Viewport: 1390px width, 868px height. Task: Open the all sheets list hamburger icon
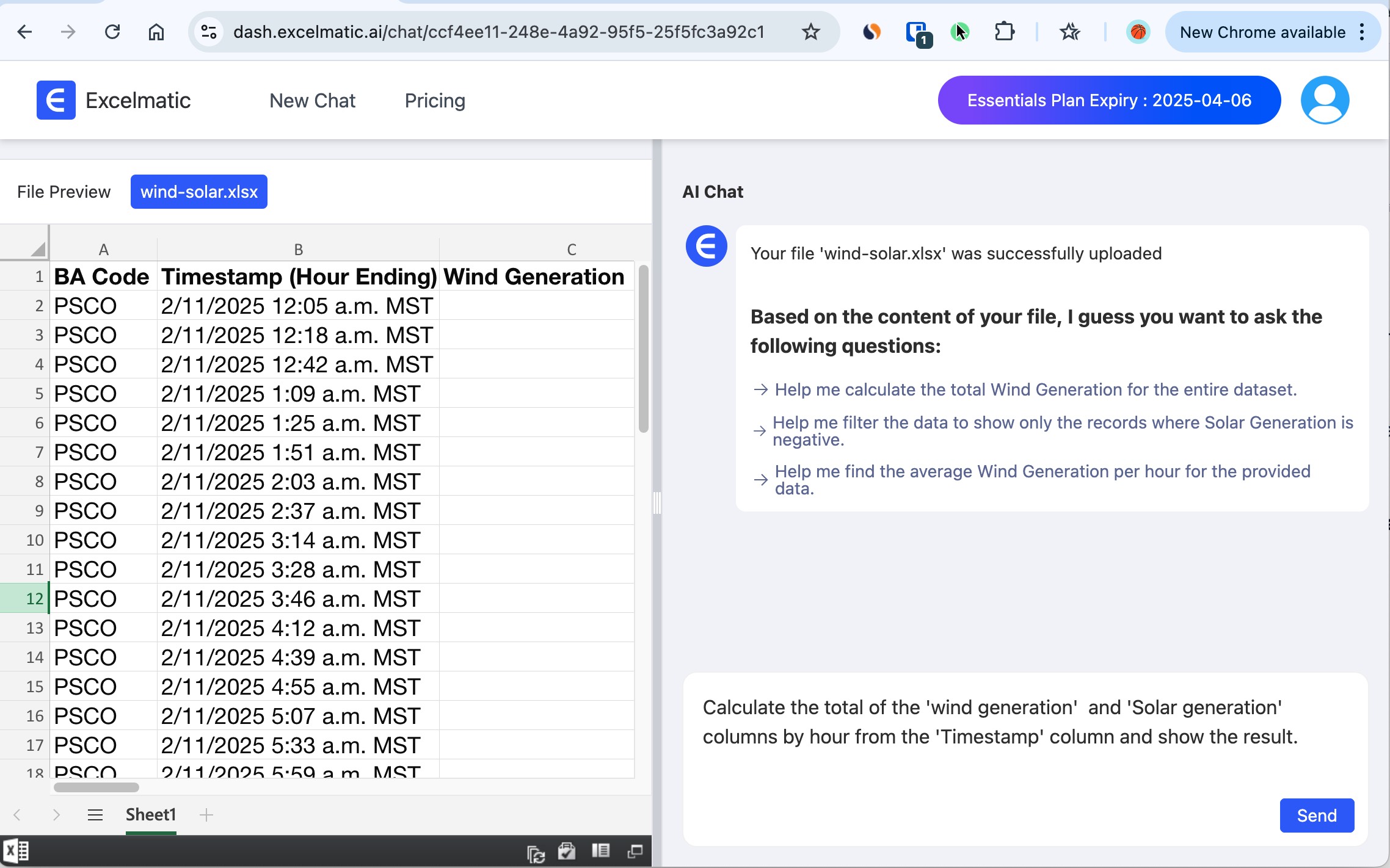coord(95,815)
